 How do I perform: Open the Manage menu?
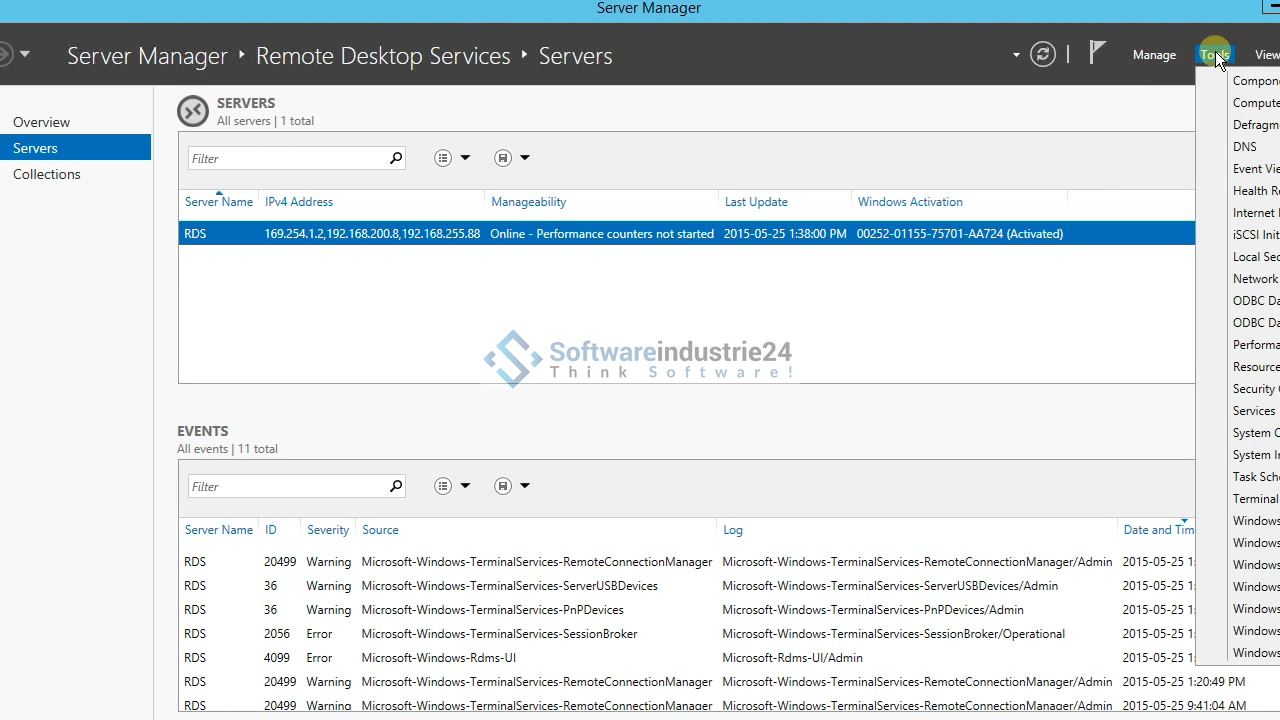click(1154, 55)
